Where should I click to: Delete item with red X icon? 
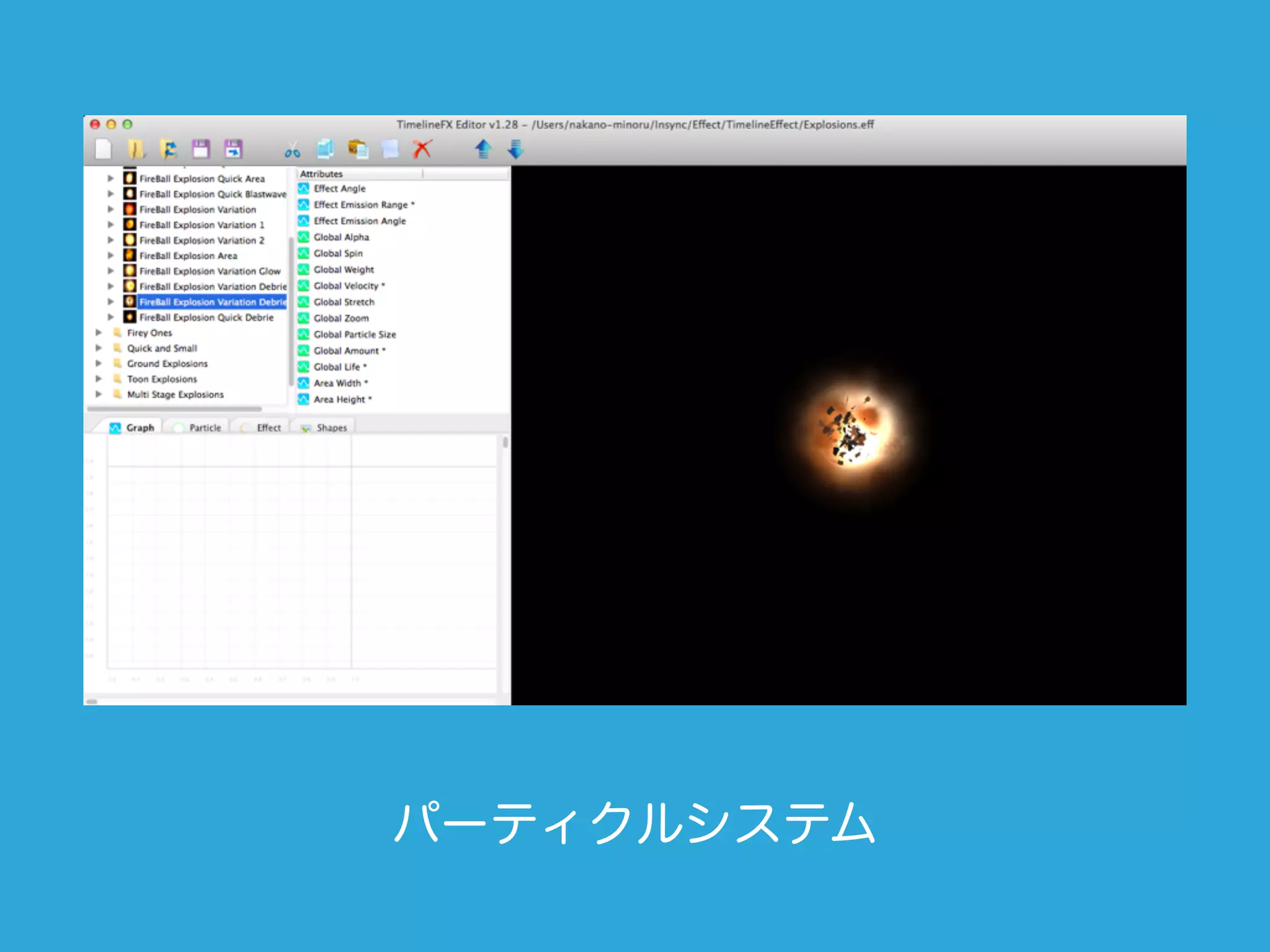422,149
